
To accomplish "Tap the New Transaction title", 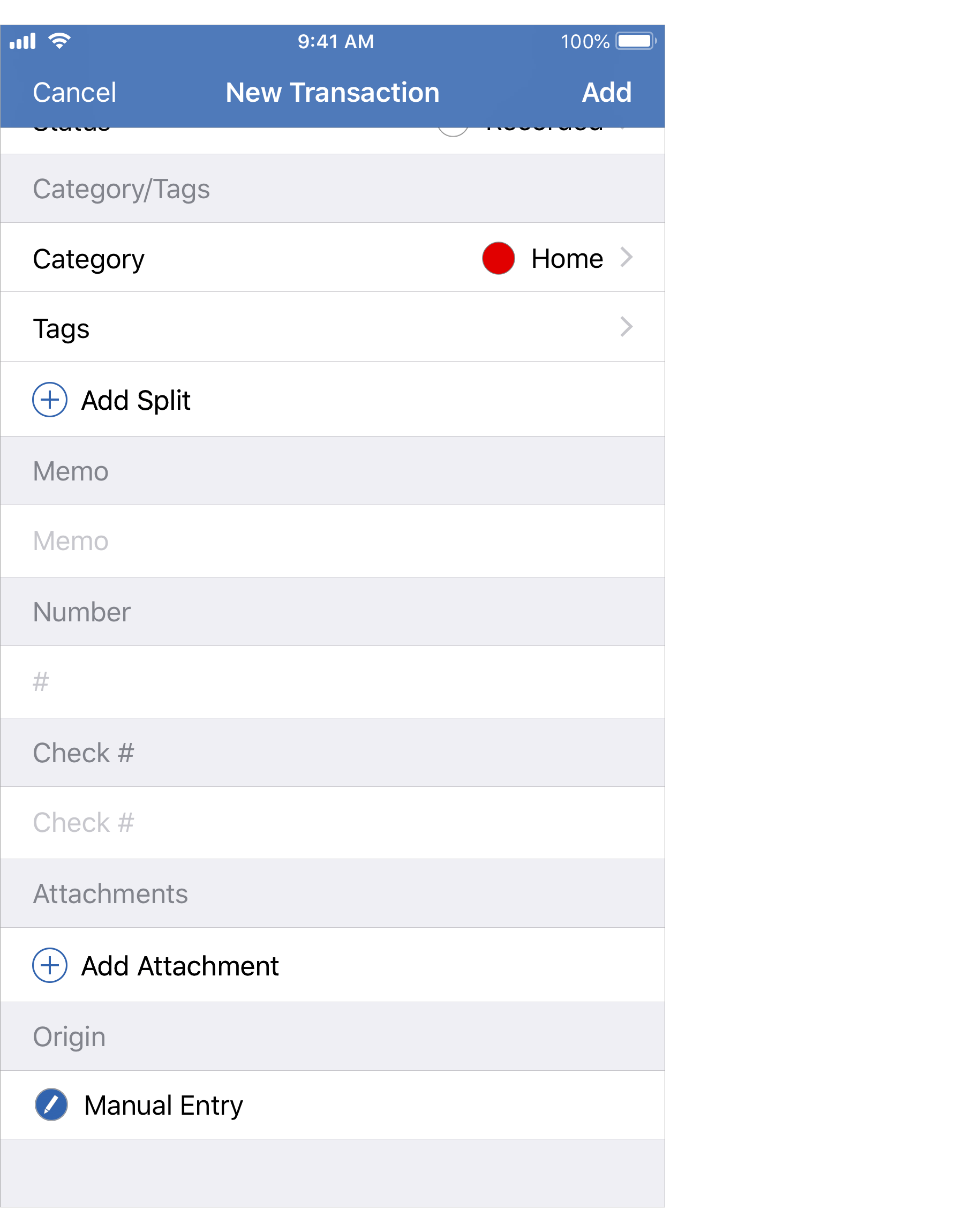I will (332, 92).
